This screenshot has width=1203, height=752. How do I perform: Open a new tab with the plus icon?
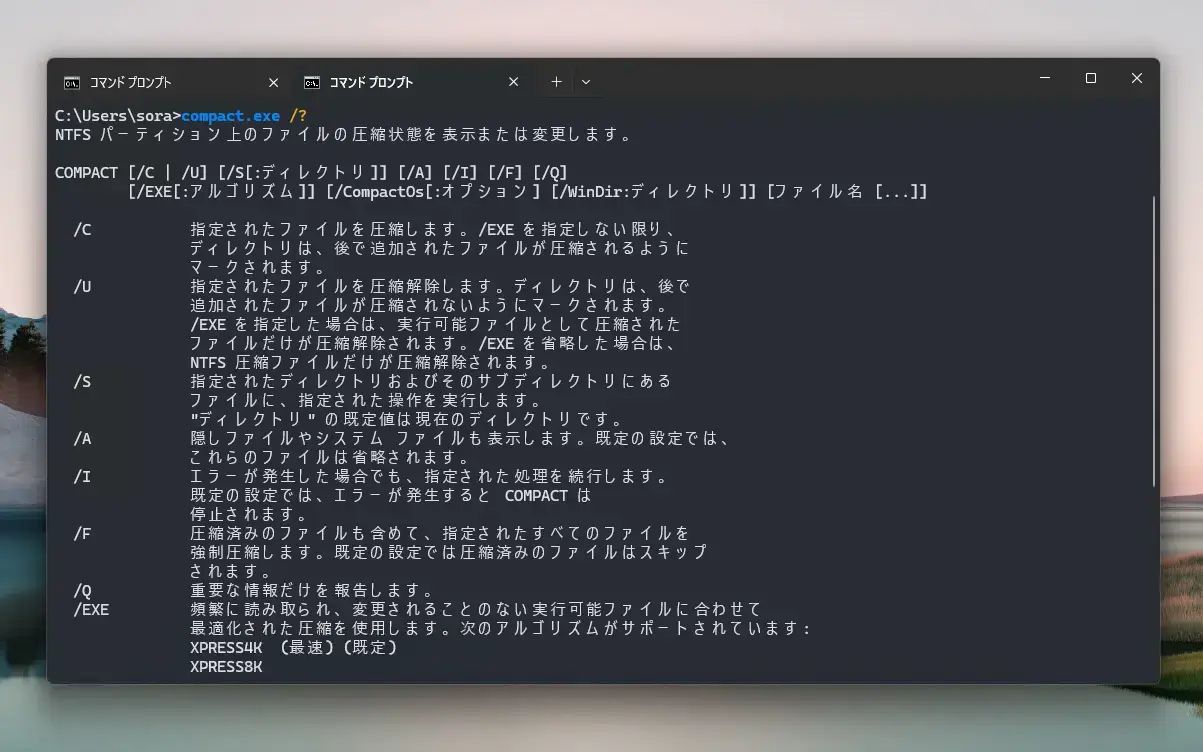tap(557, 82)
